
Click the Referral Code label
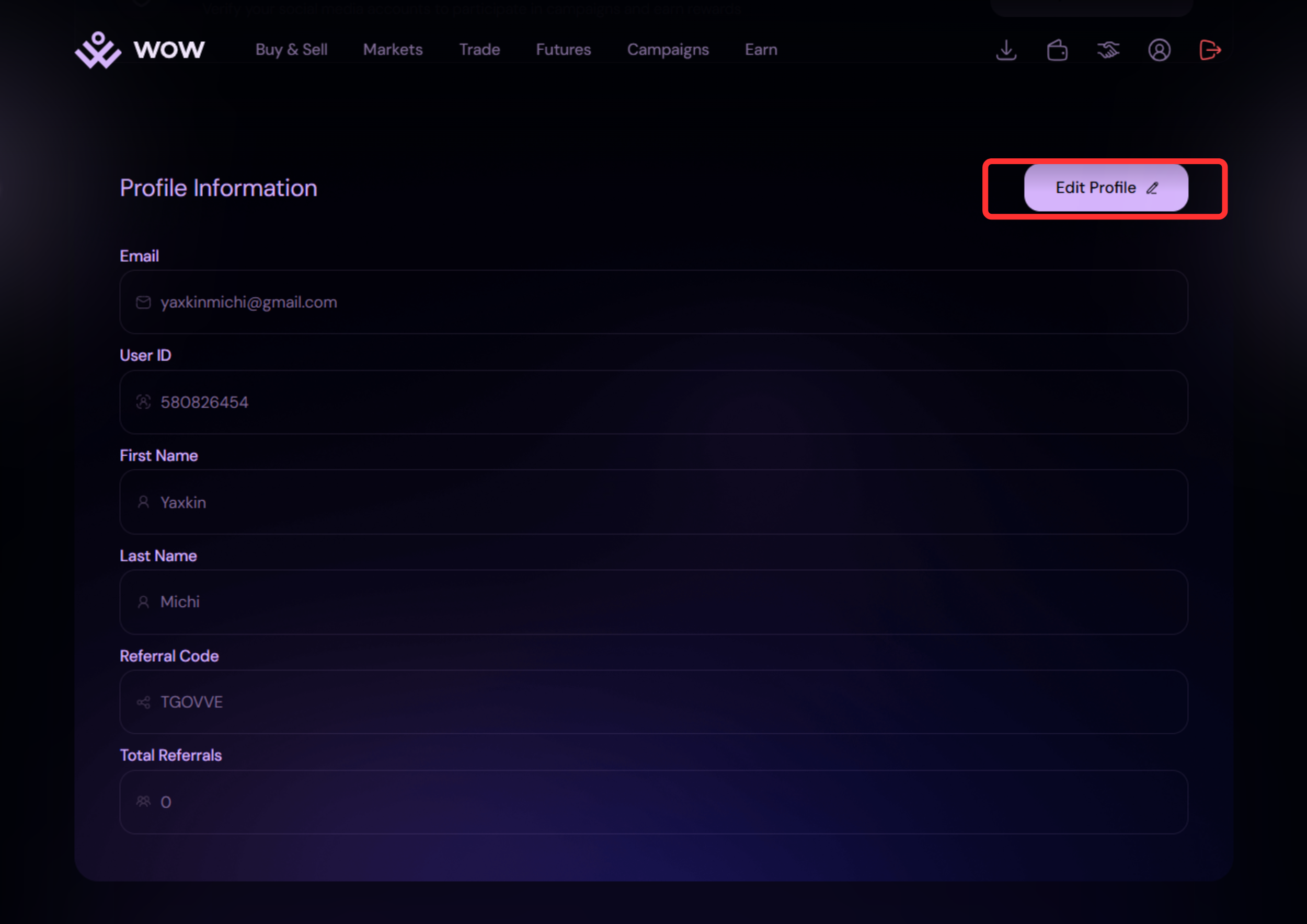[169, 656]
